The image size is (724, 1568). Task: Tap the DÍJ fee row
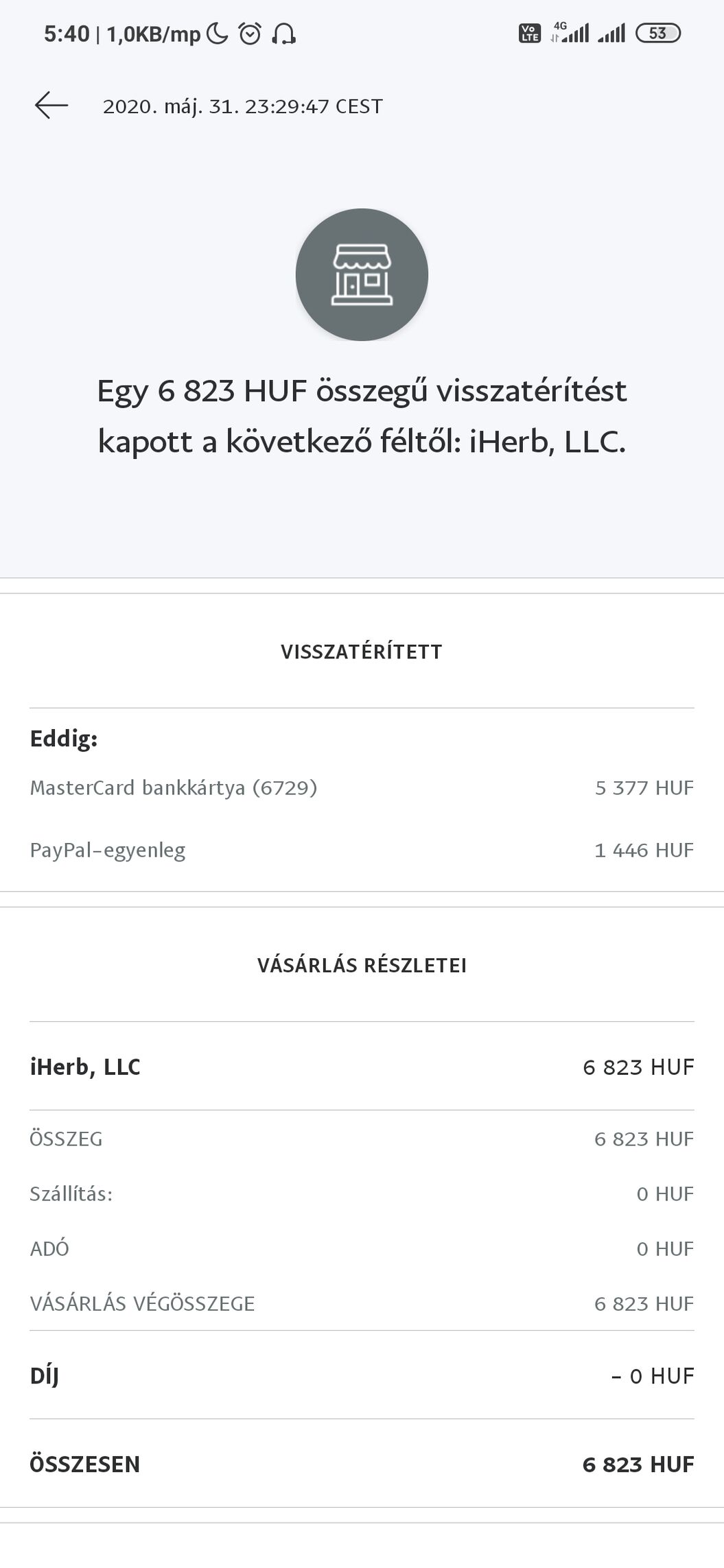click(x=362, y=1376)
